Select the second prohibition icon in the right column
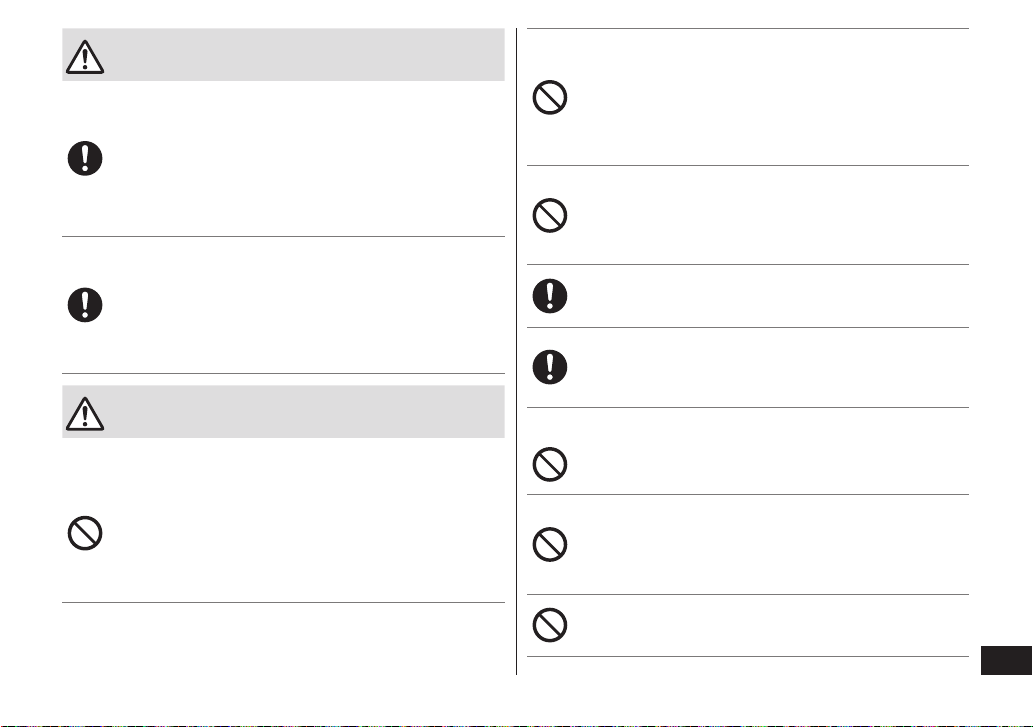This screenshot has width=1033, height=727. pos(549,215)
